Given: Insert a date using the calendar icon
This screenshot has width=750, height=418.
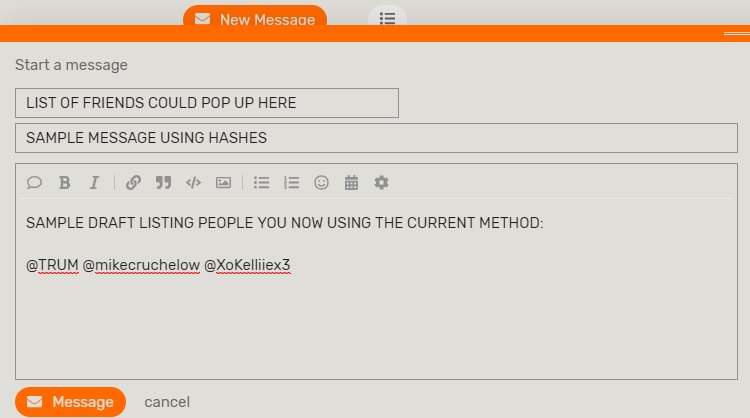Looking at the screenshot, I should [x=351, y=183].
